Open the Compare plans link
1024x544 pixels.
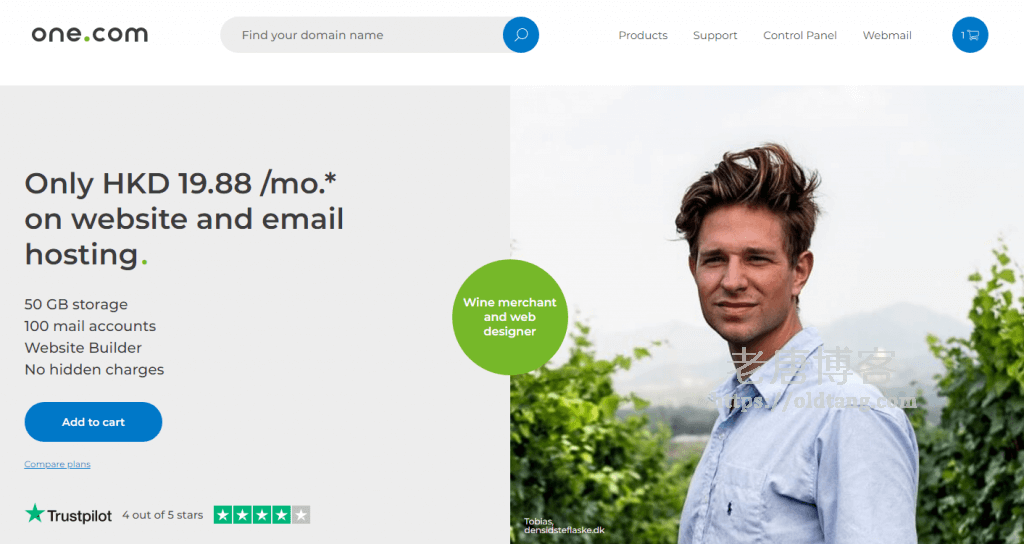(x=57, y=464)
